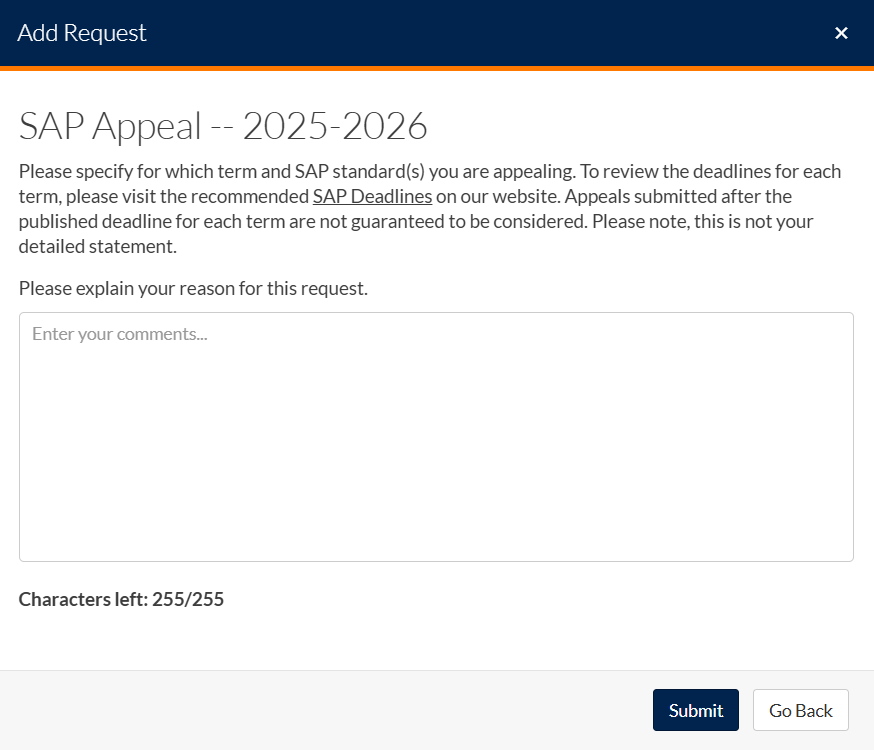Open the SAP Deadlines link
The width and height of the screenshot is (874, 750).
click(372, 196)
